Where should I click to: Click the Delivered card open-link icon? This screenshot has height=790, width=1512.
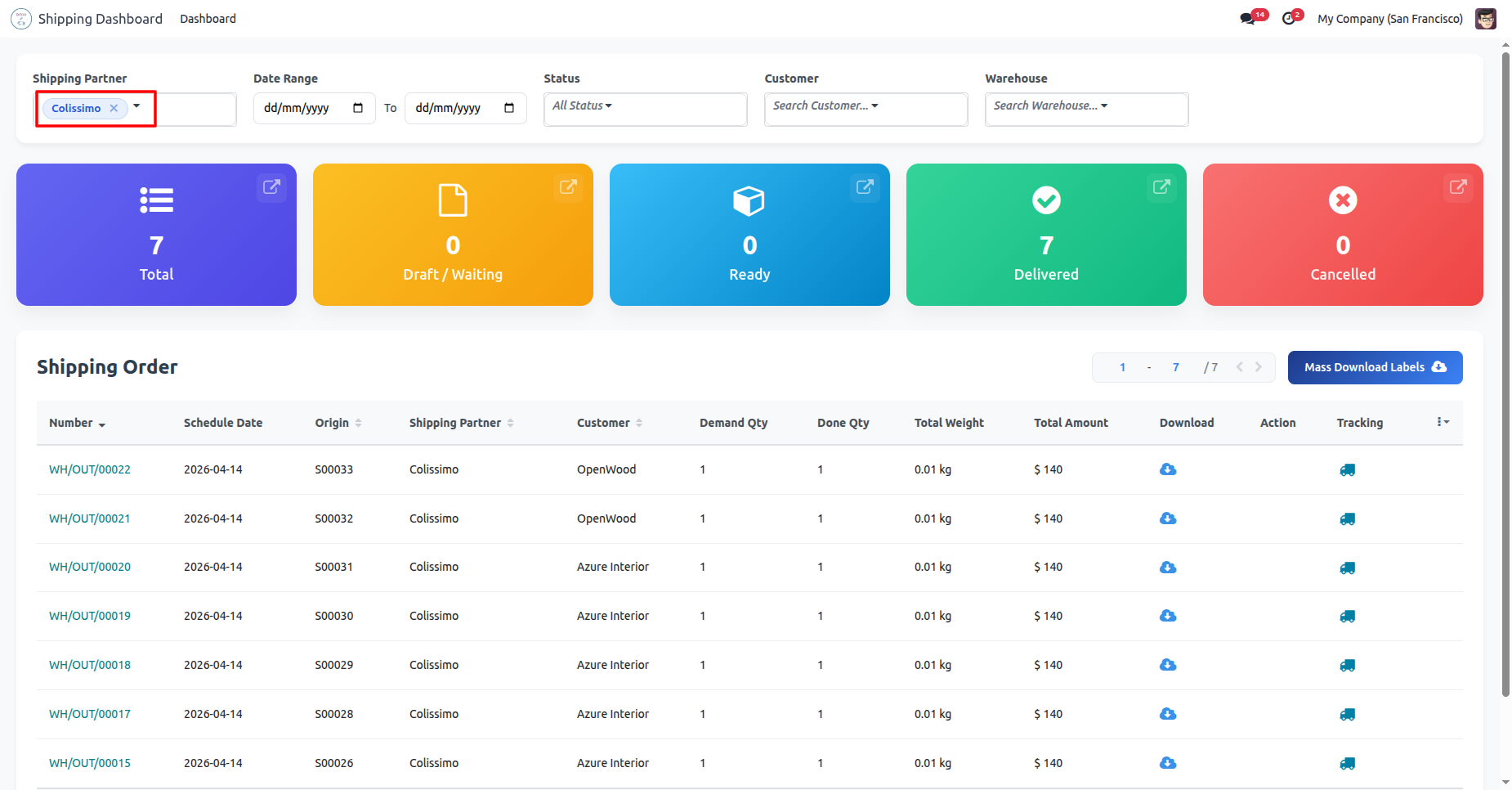[1161, 187]
